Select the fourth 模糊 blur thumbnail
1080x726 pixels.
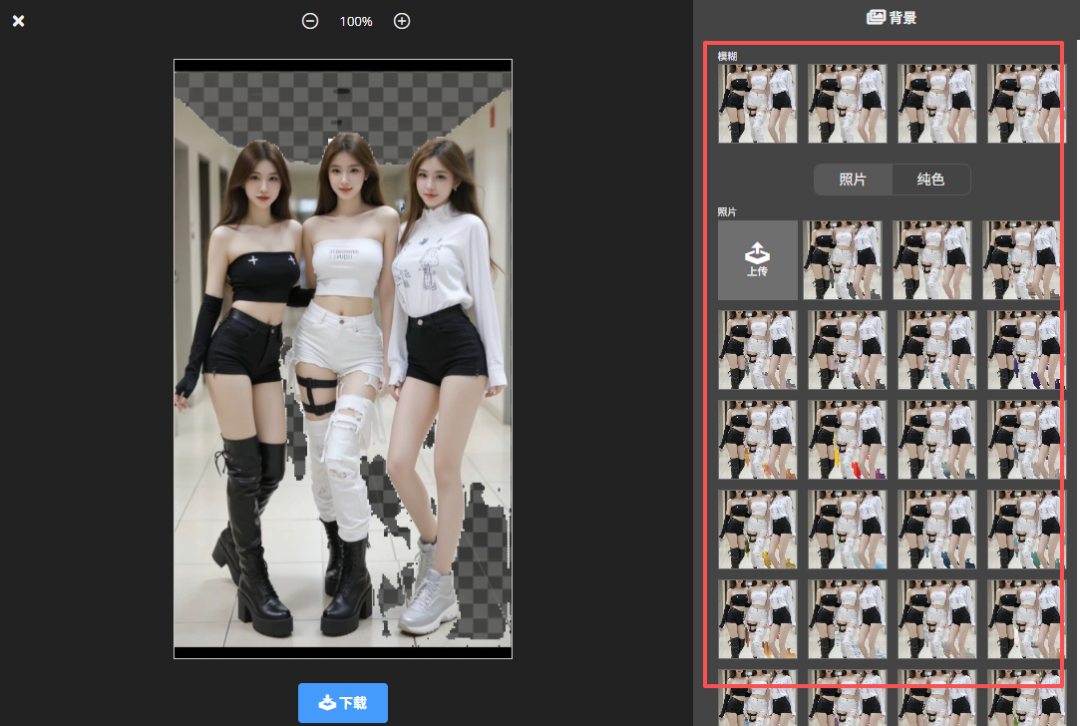click(x=1025, y=103)
